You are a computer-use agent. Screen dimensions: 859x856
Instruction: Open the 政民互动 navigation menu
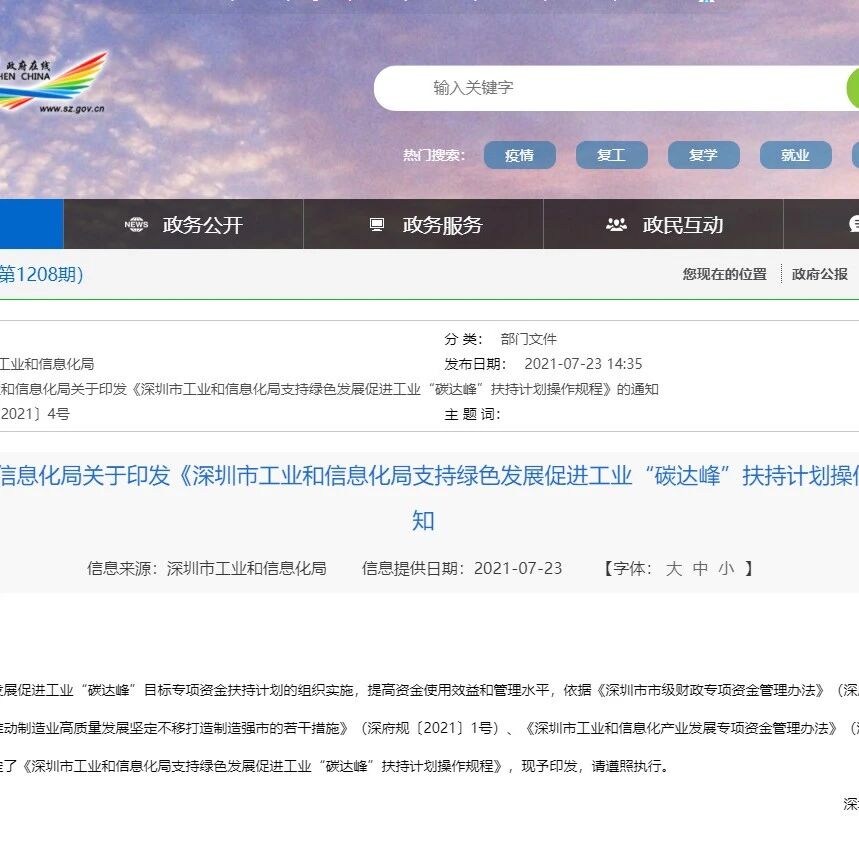click(663, 225)
